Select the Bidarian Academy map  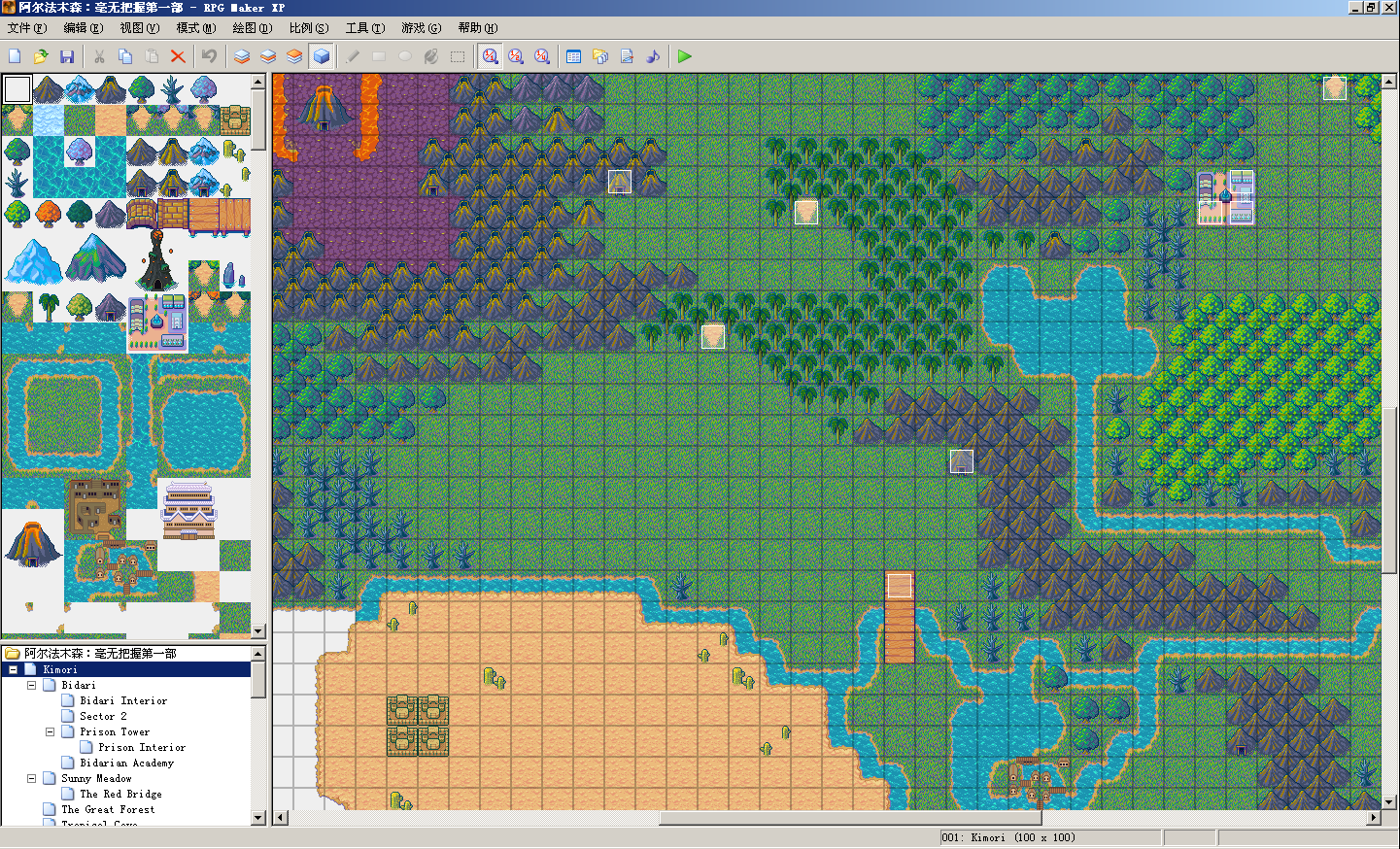(127, 763)
